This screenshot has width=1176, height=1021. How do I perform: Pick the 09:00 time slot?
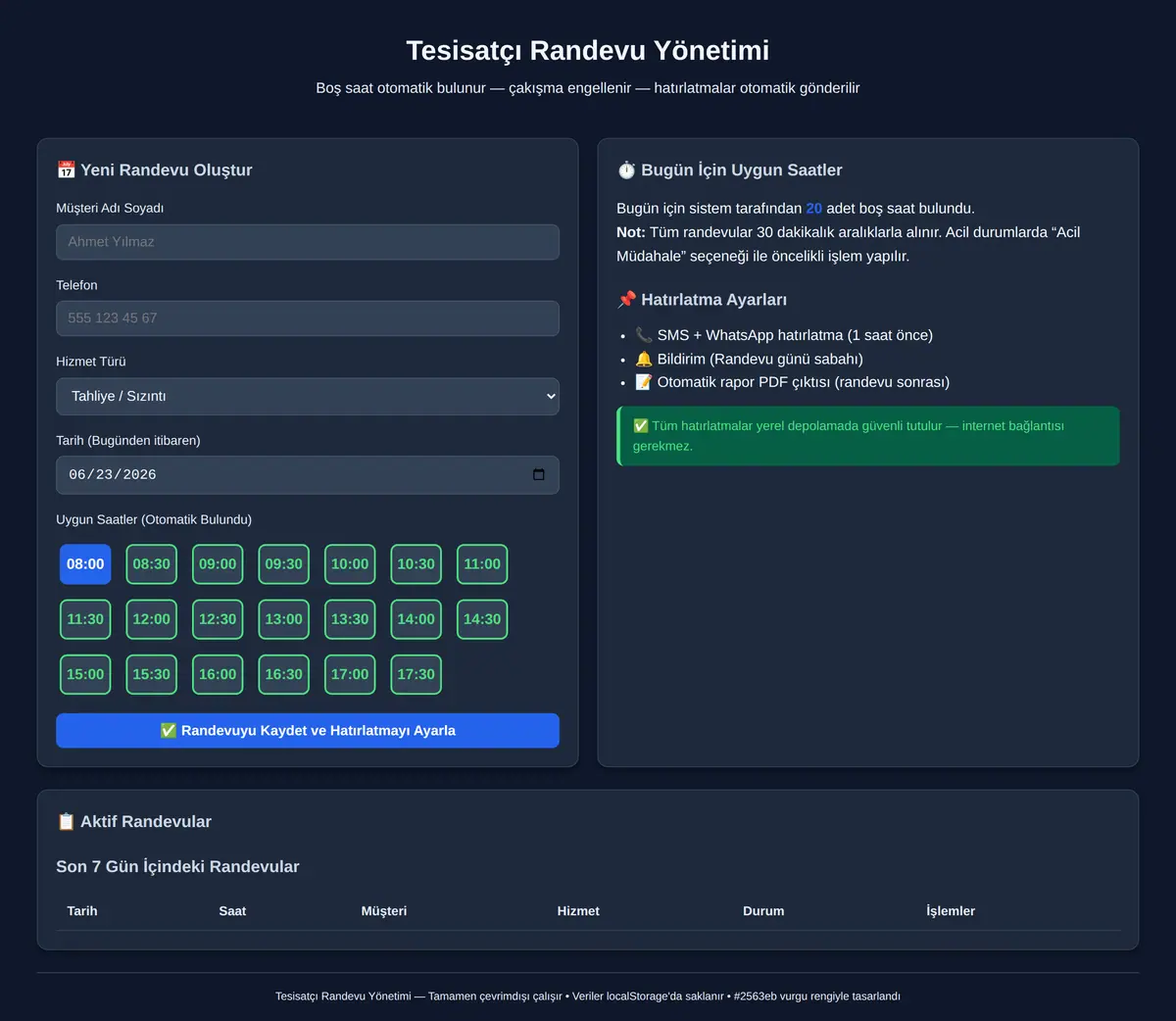pos(218,564)
